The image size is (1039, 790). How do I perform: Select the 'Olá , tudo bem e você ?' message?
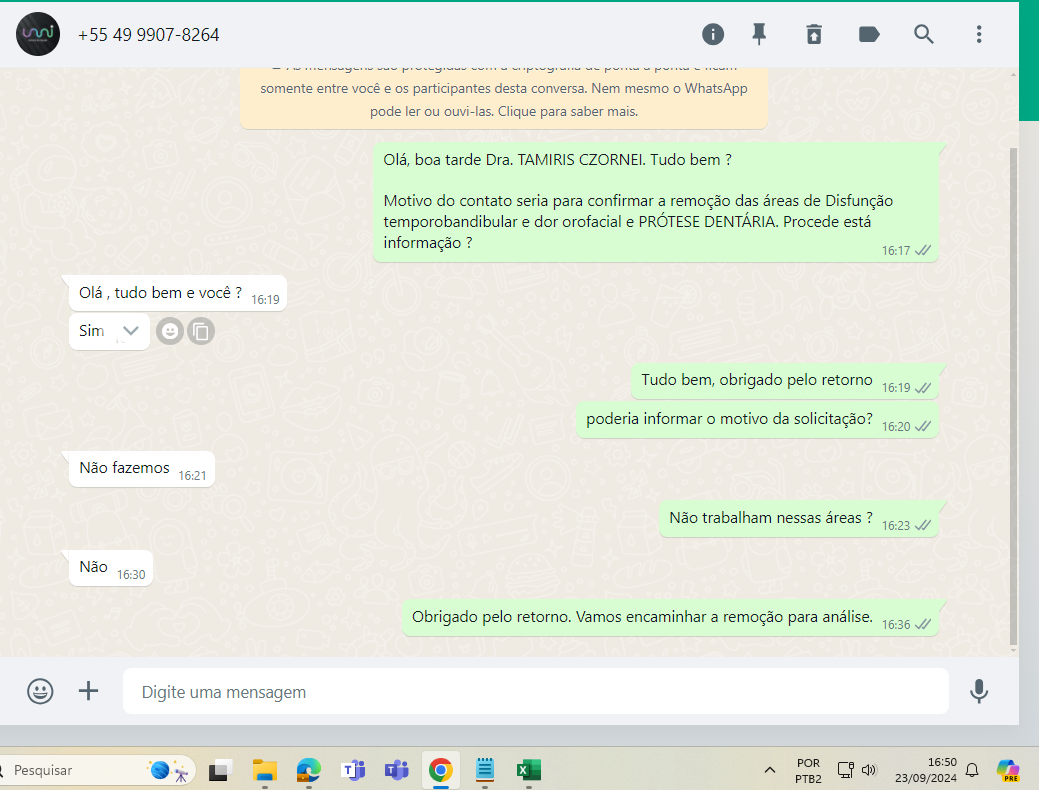(x=178, y=293)
